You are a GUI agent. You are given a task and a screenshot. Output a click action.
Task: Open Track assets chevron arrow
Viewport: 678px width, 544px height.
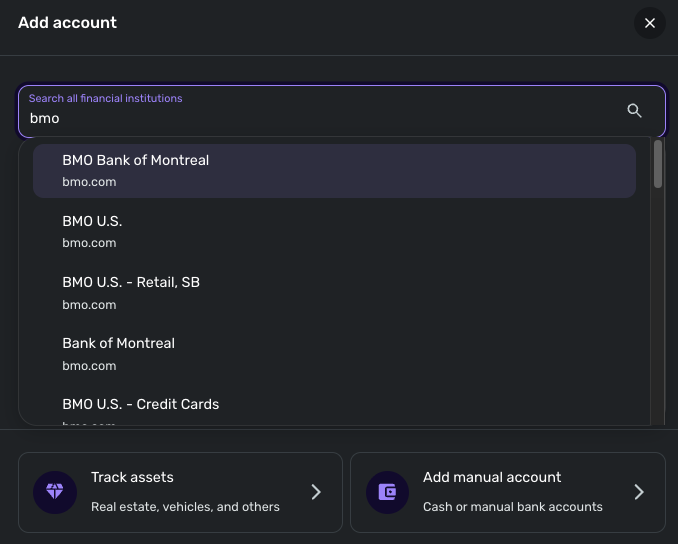coord(316,492)
